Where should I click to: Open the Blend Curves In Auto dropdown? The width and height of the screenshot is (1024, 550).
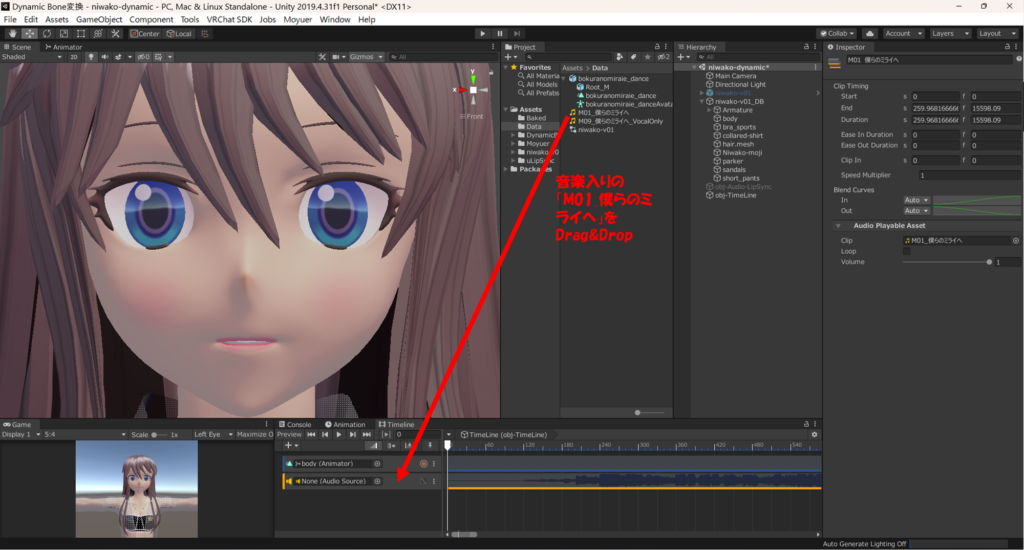pos(916,200)
